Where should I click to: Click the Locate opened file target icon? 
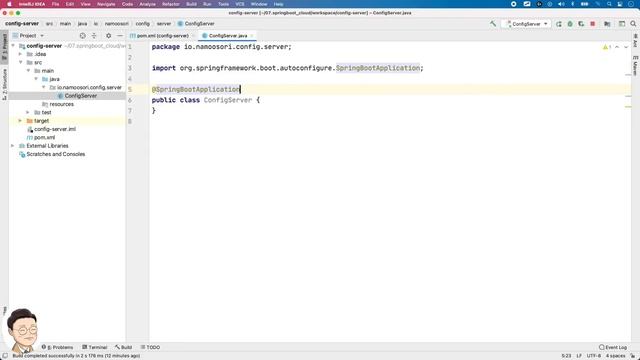[82, 36]
